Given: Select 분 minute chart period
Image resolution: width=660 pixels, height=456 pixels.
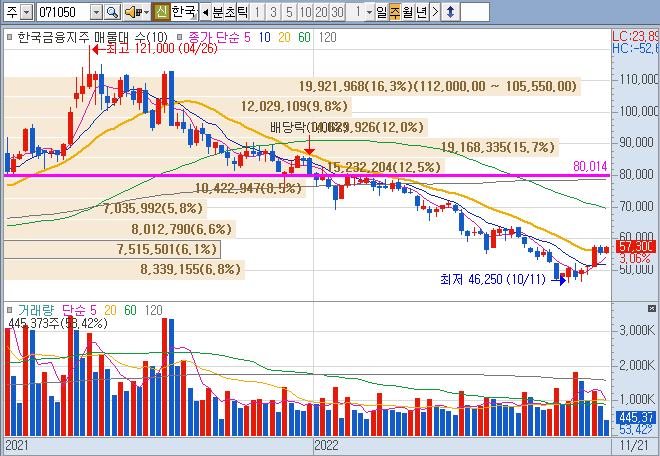Looking at the screenshot, I should 218,12.
